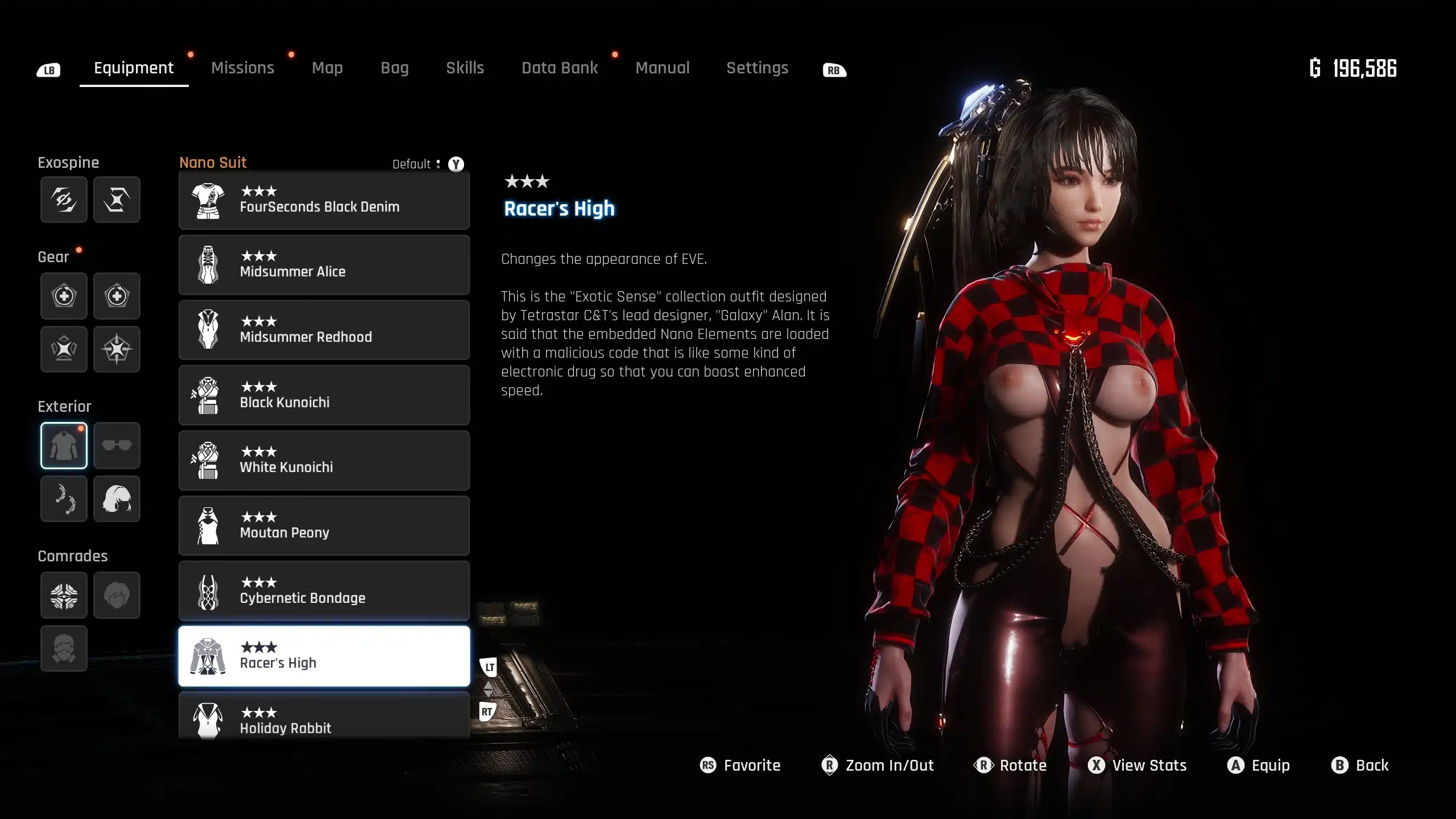Open the spiky-haired comrade portrait slot
Viewport: 1456px width, 819px height.
click(117, 595)
